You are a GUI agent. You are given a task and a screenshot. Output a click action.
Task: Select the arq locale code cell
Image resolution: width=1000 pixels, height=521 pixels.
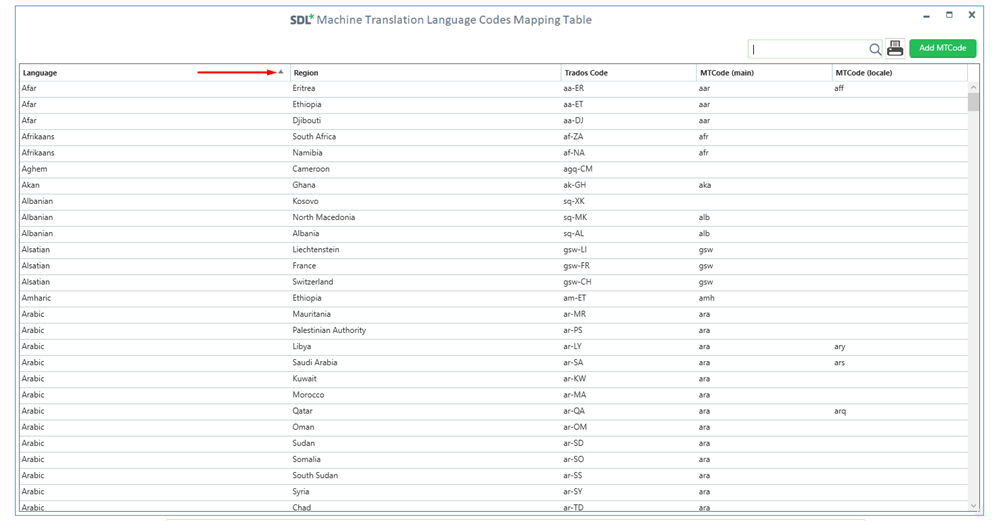840,411
